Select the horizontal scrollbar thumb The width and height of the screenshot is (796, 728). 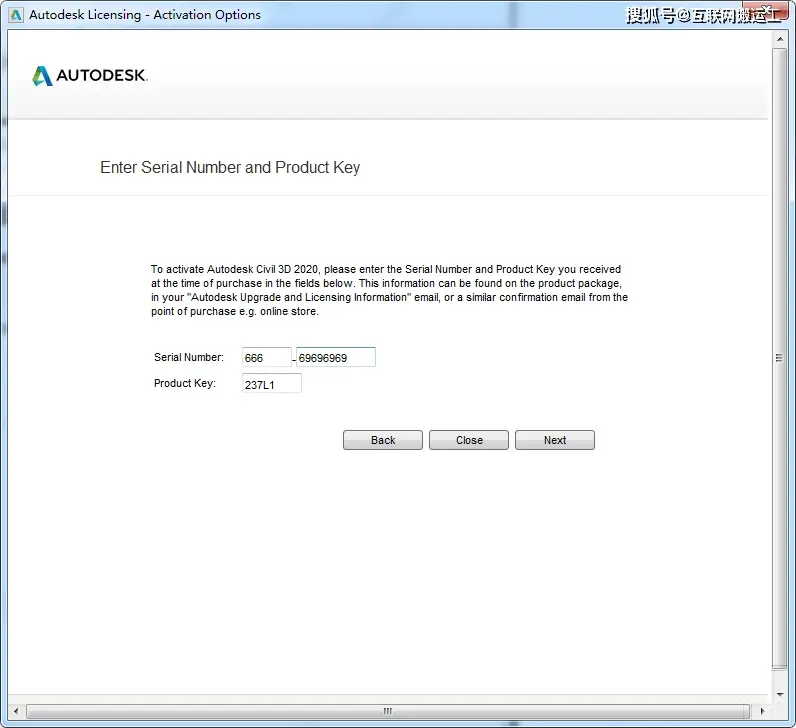[x=388, y=711]
